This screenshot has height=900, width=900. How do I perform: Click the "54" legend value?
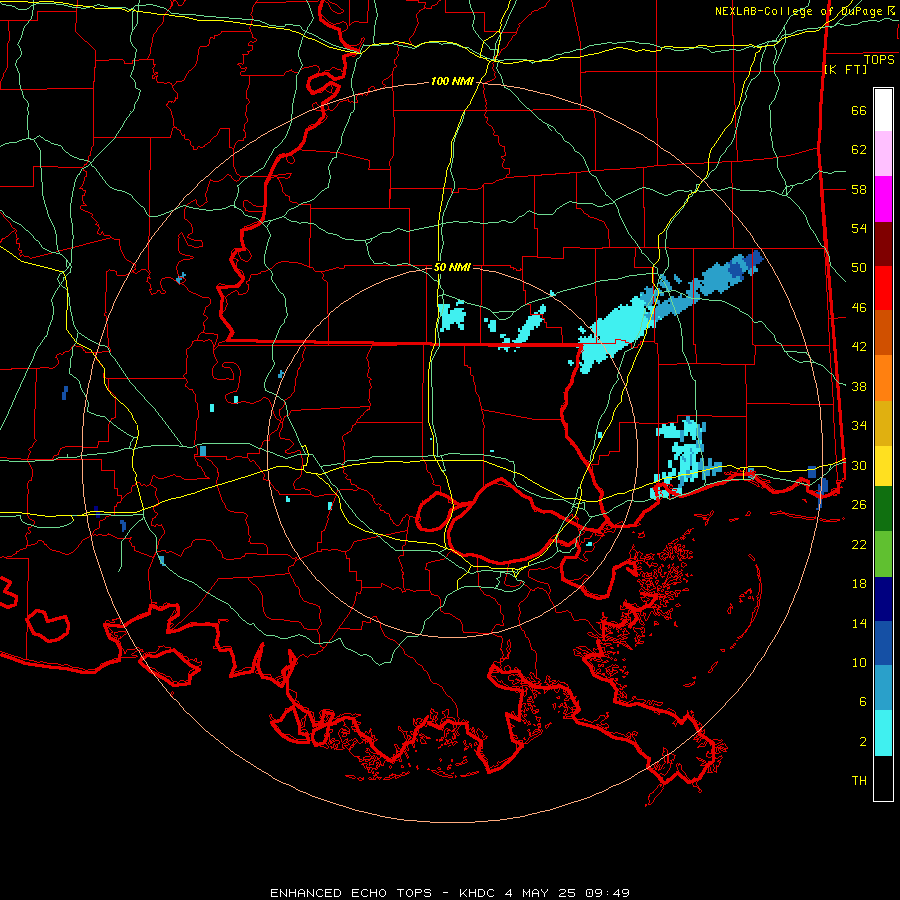click(x=859, y=228)
